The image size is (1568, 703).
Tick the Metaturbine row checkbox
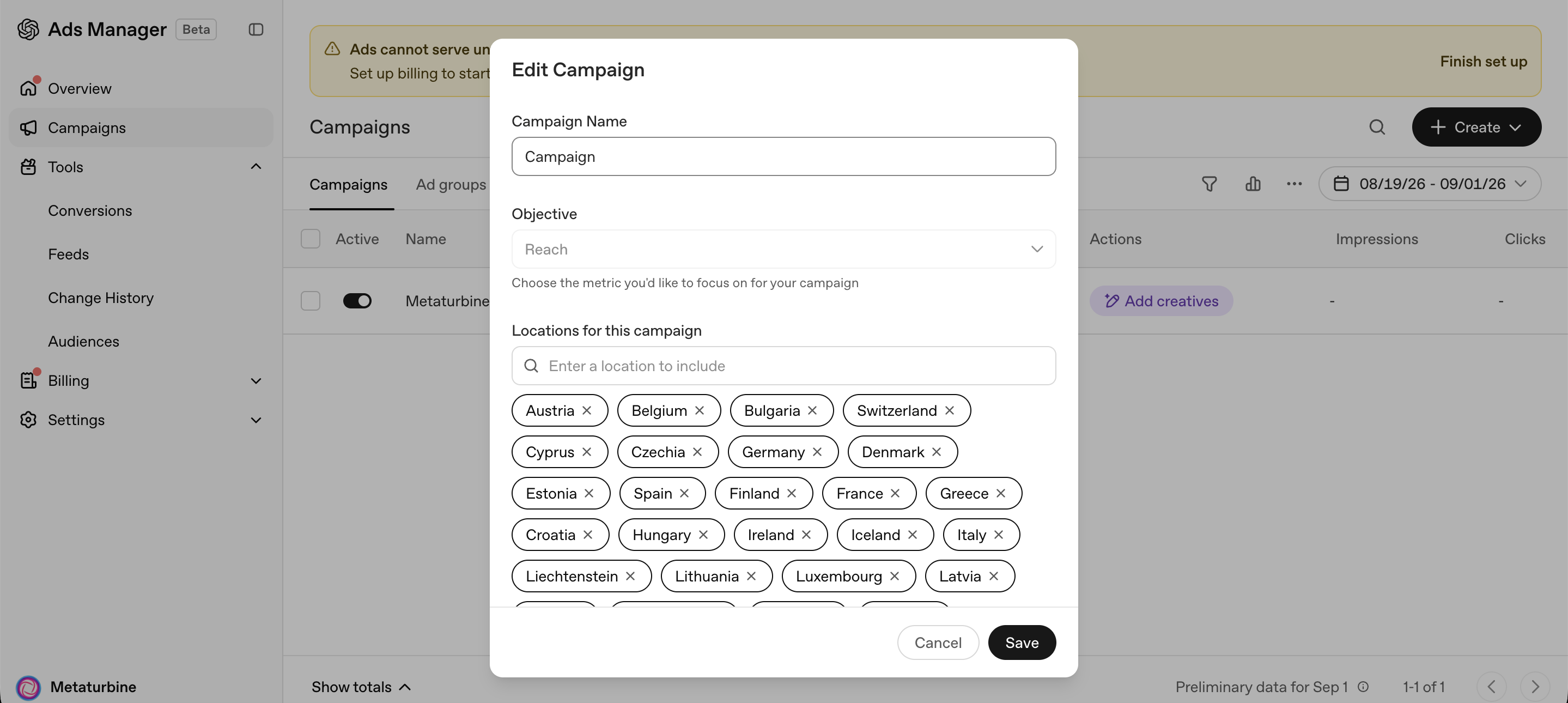click(311, 301)
